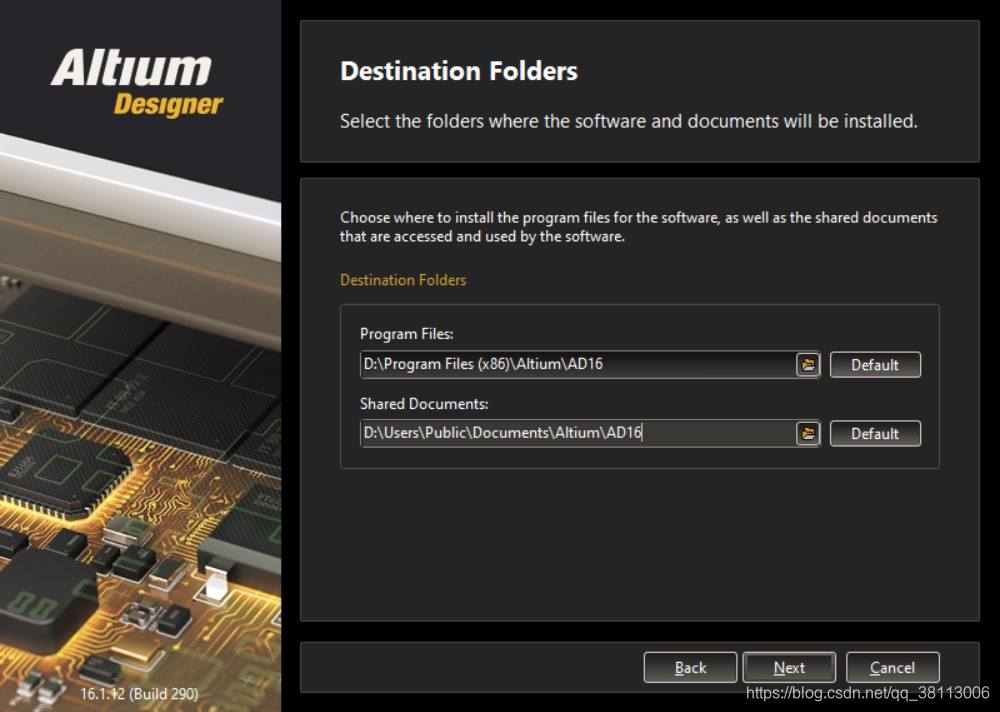
Task: Click the 'Program Files:' label
Action: click(x=406, y=334)
